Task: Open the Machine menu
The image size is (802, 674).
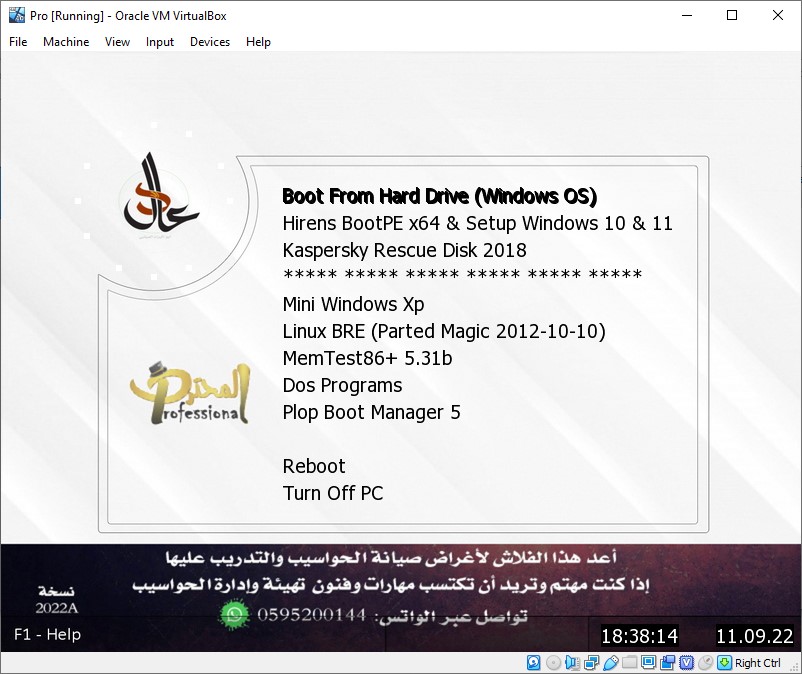Action: (66, 42)
